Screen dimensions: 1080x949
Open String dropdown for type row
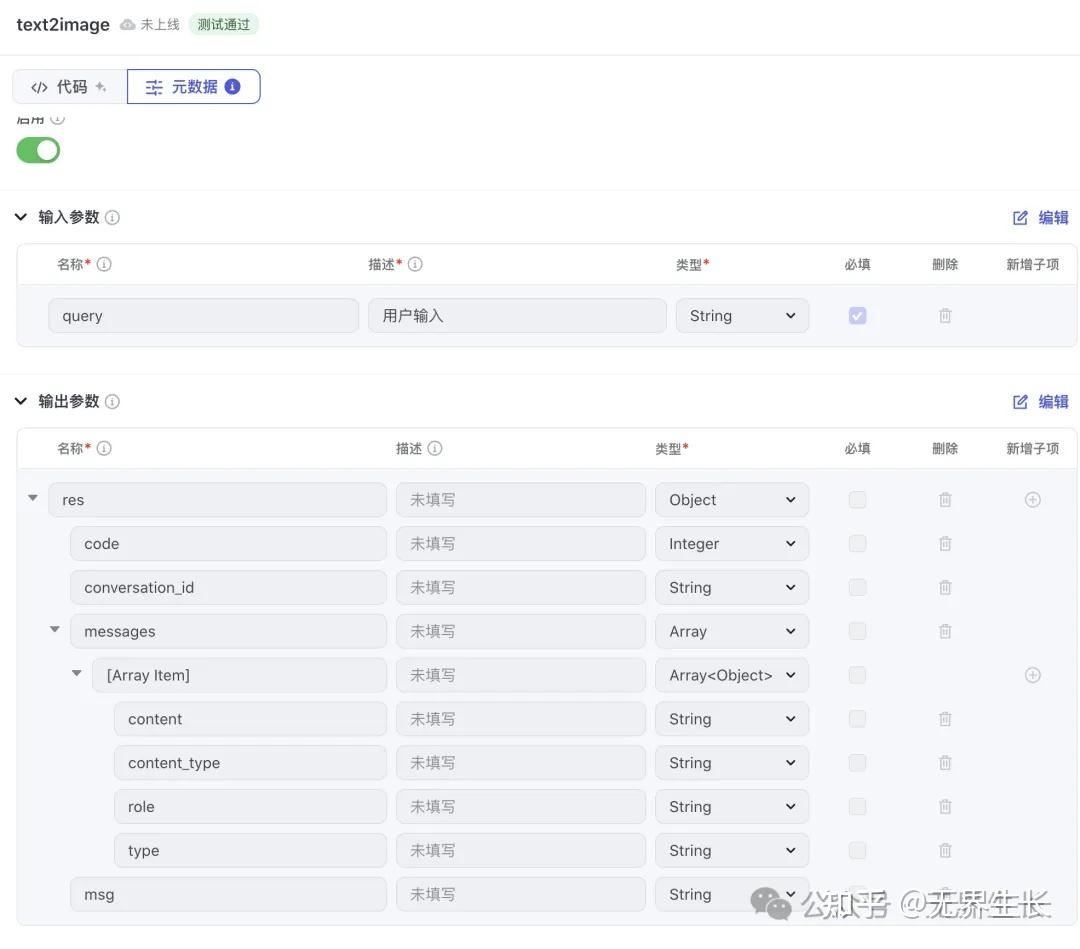coord(731,851)
